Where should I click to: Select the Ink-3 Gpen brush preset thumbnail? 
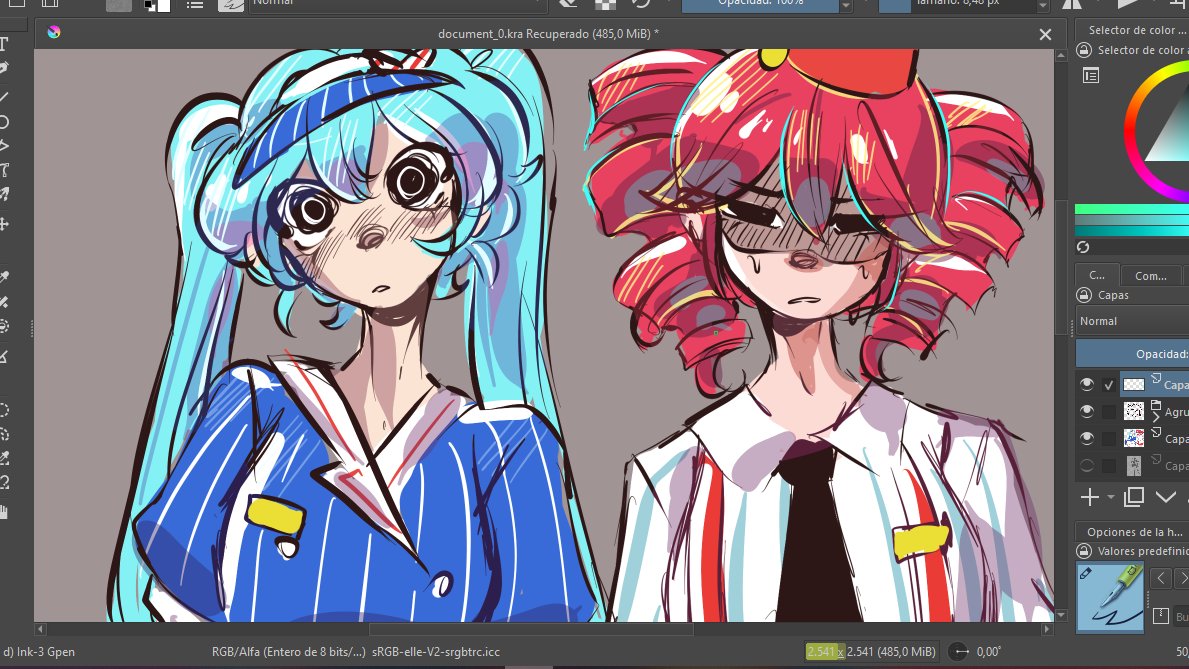(x=1110, y=595)
